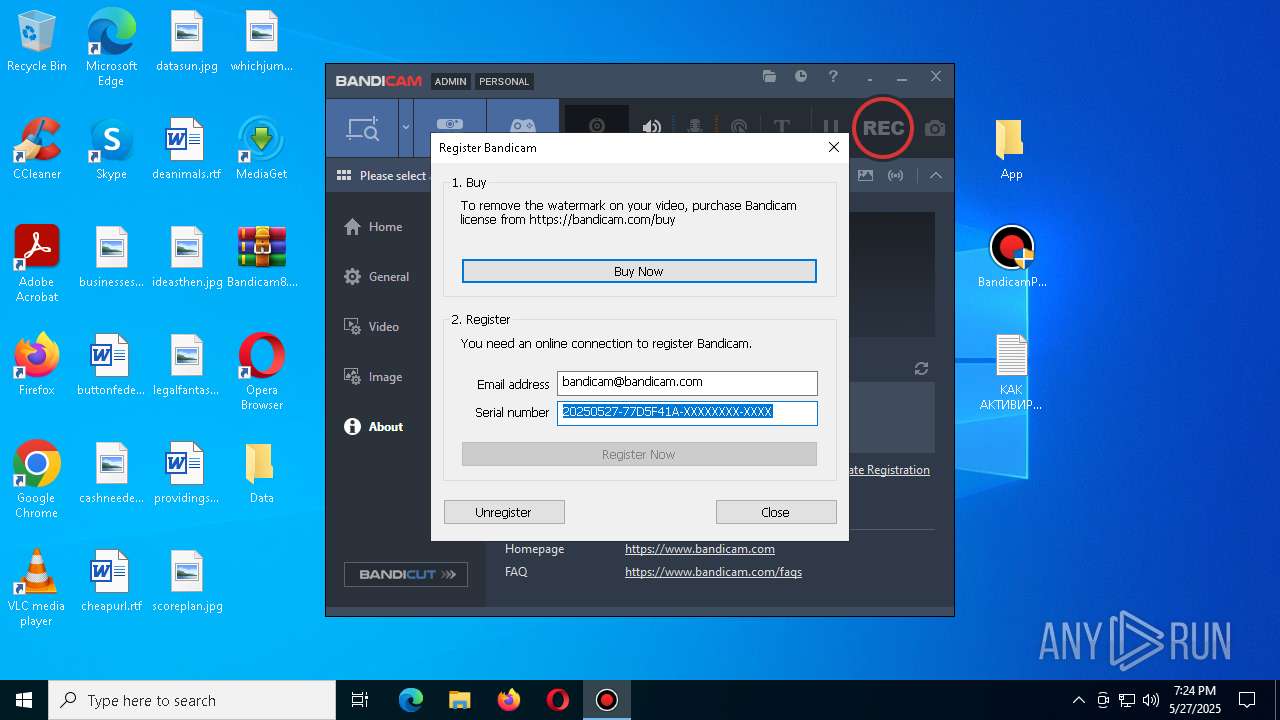This screenshot has width=1280, height=720.
Task: Click the Registration link behind dialog
Action: coord(890,470)
